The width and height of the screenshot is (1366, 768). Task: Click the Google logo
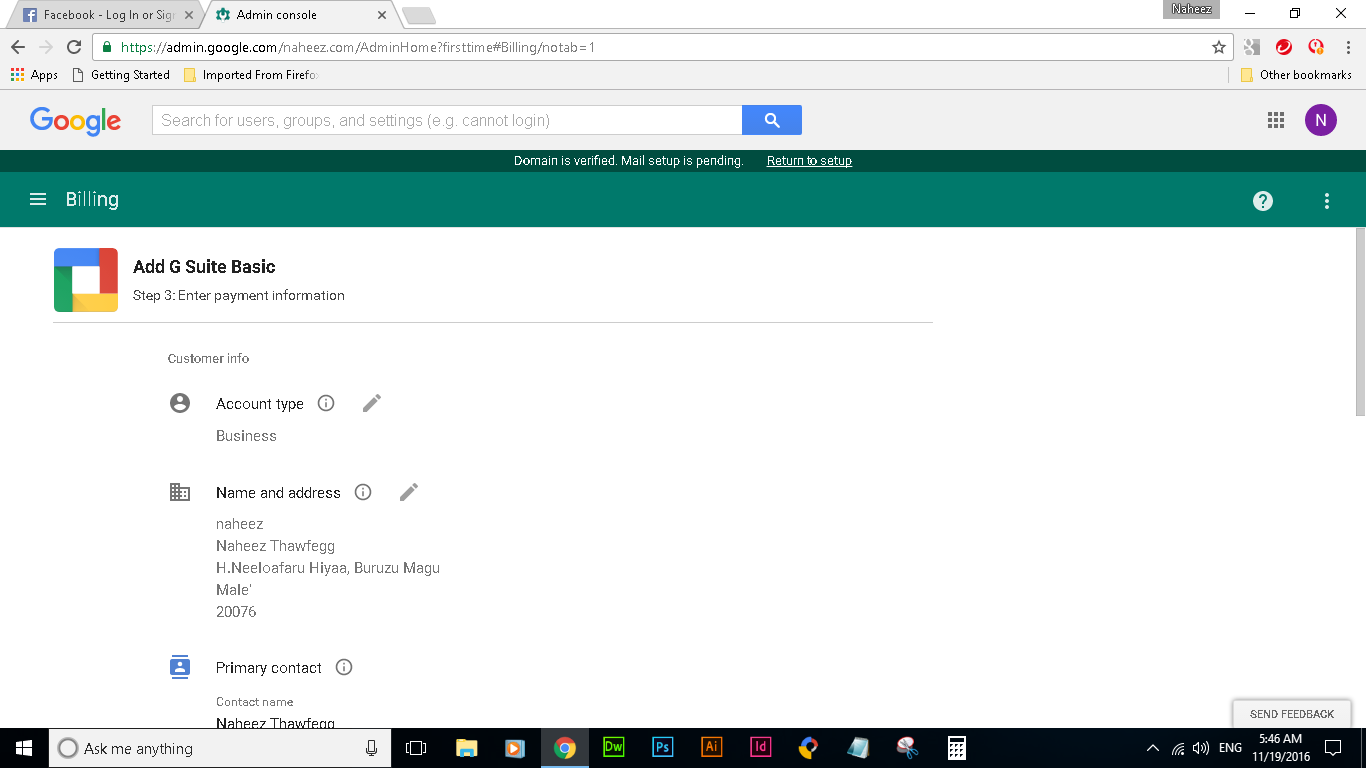[76, 120]
